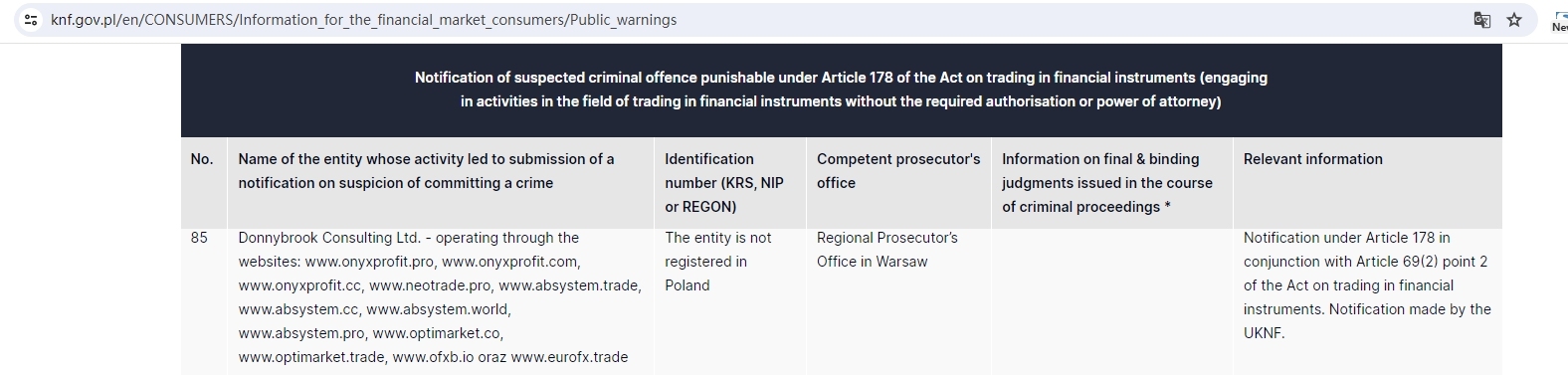This screenshot has width=1568, height=375.
Task: Click the partially visible button right of star
Action: tap(1559, 20)
